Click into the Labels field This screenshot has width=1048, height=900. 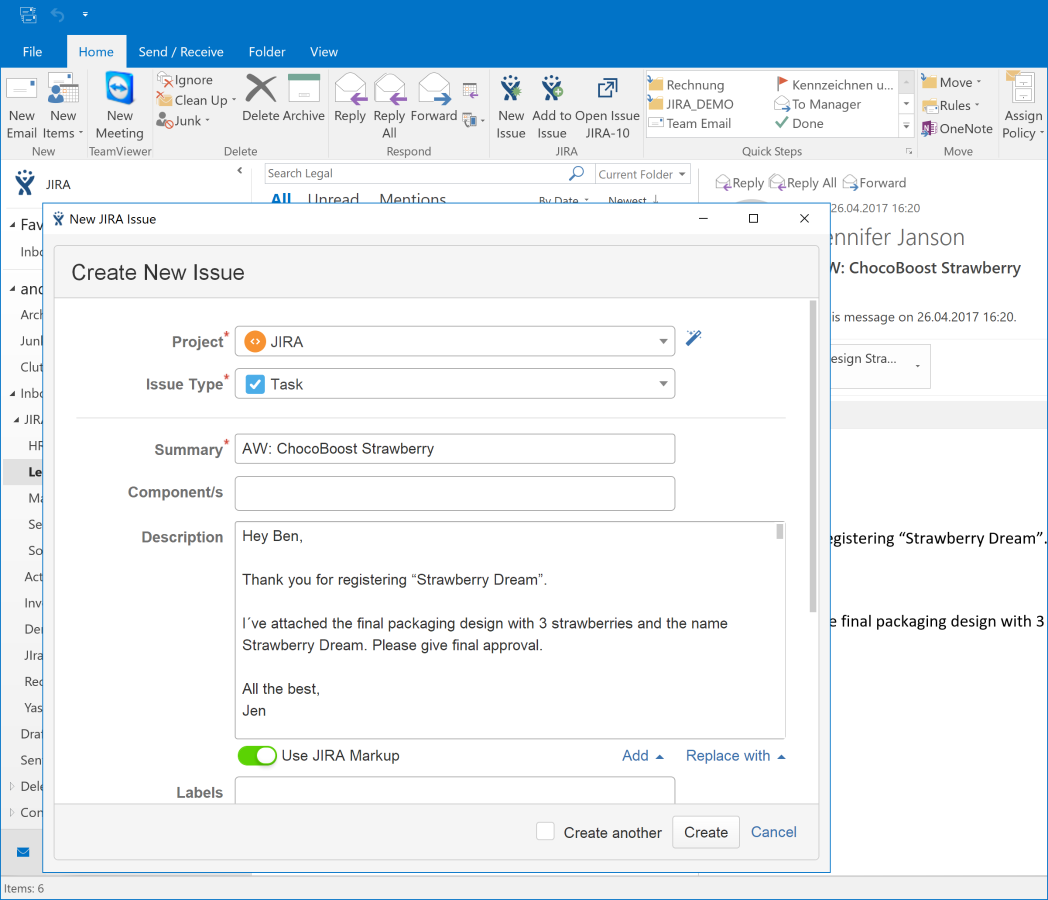pyautogui.click(x=454, y=790)
